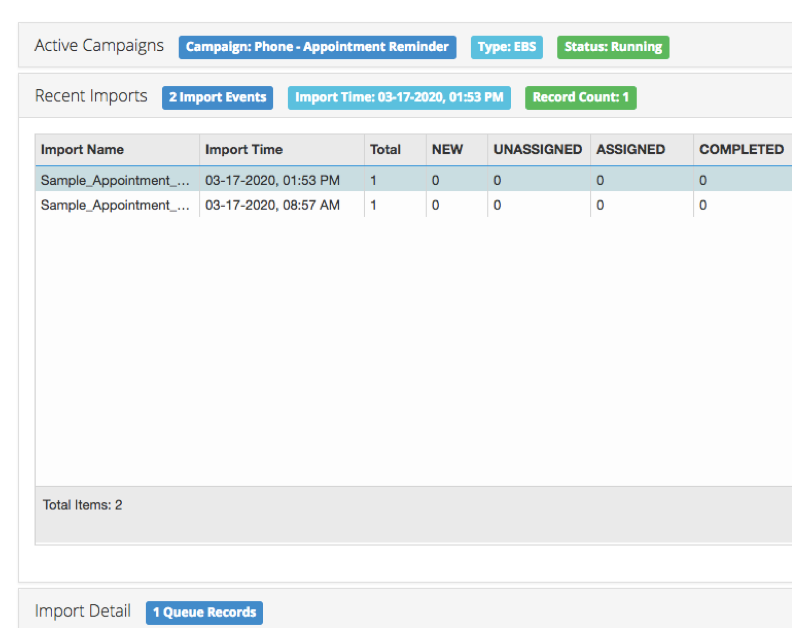The width and height of the screenshot is (808, 643).
Task: Click the Recent Imports panel heading
Action: (91, 96)
